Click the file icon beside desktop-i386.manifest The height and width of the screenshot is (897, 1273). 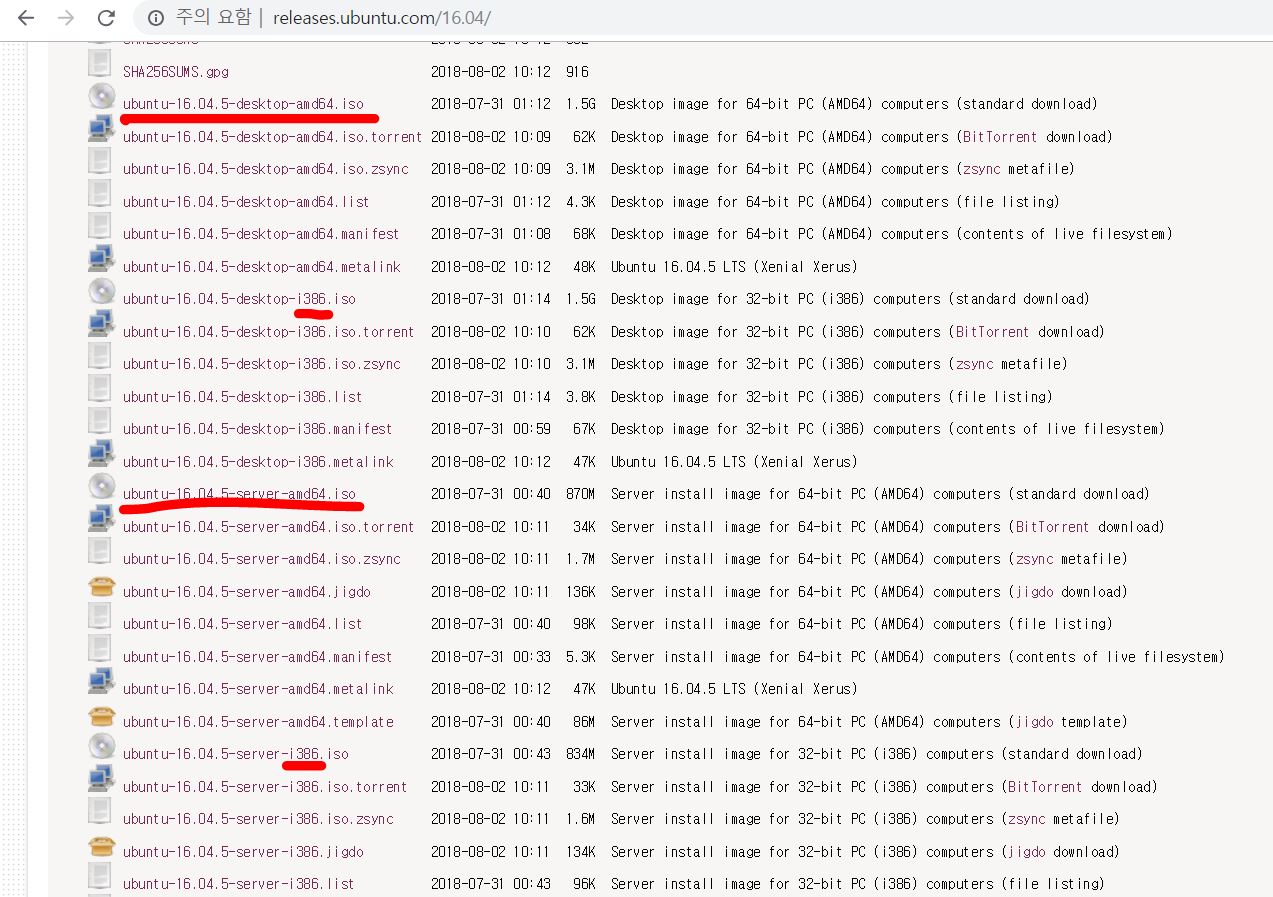100,421
